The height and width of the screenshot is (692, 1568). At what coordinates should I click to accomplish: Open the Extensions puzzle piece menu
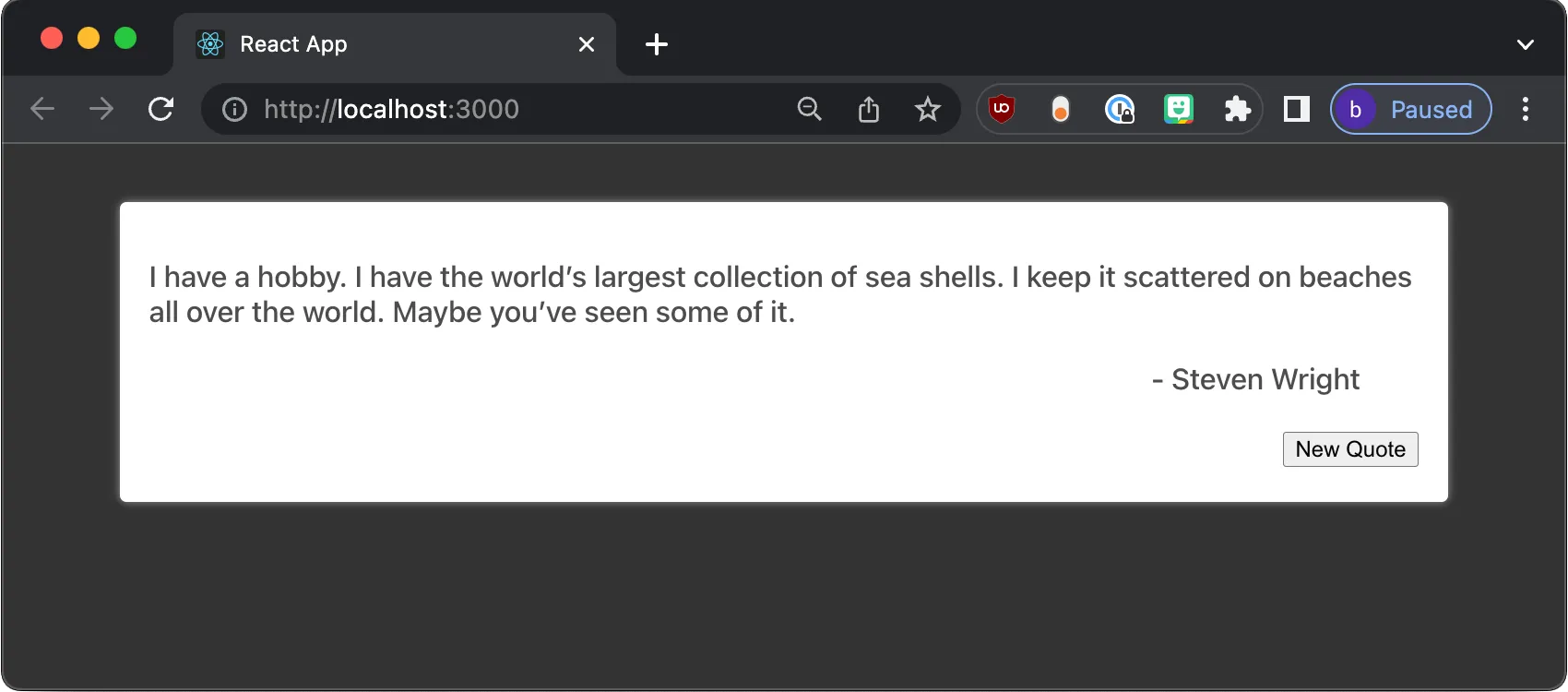[1237, 110]
